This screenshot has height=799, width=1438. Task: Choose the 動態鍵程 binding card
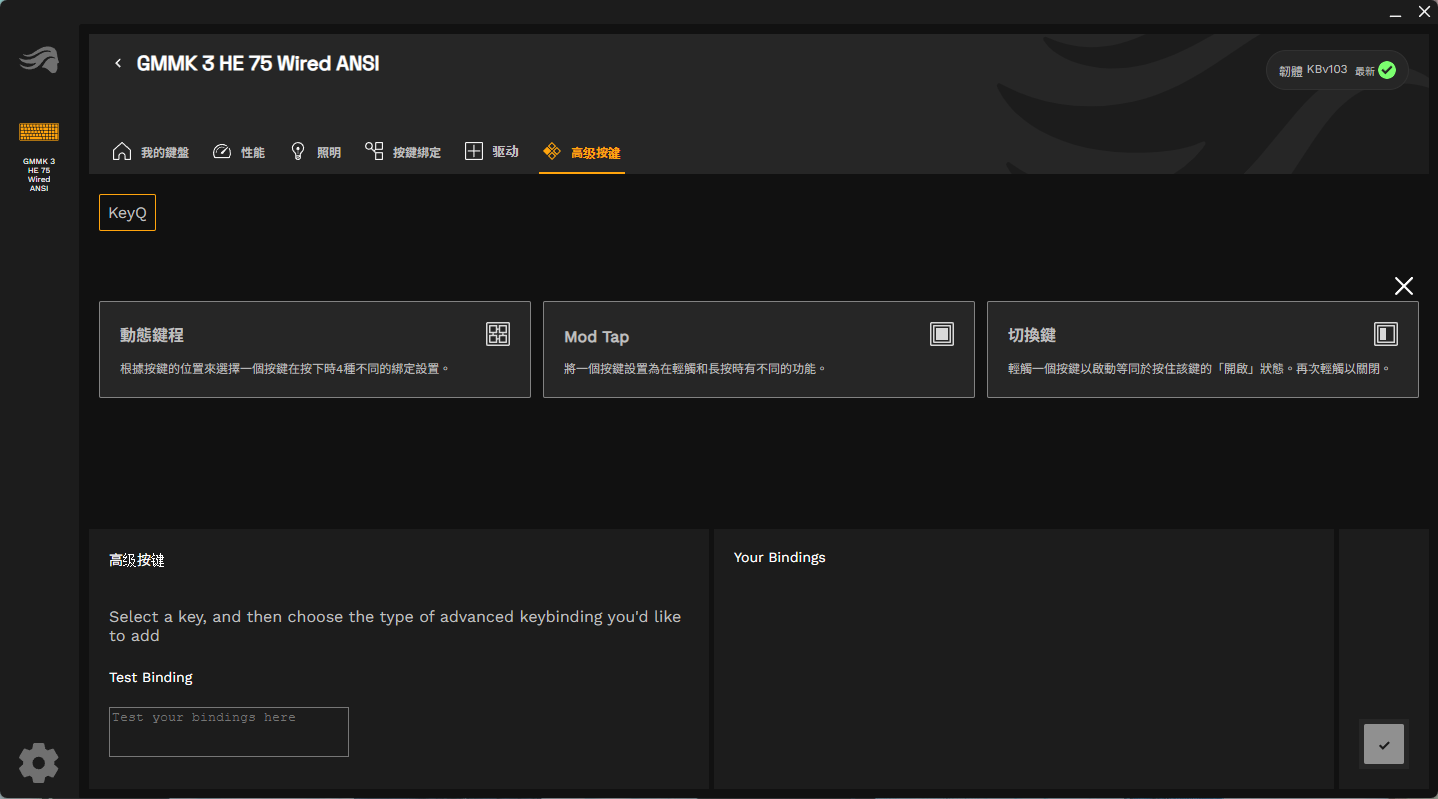pos(314,350)
